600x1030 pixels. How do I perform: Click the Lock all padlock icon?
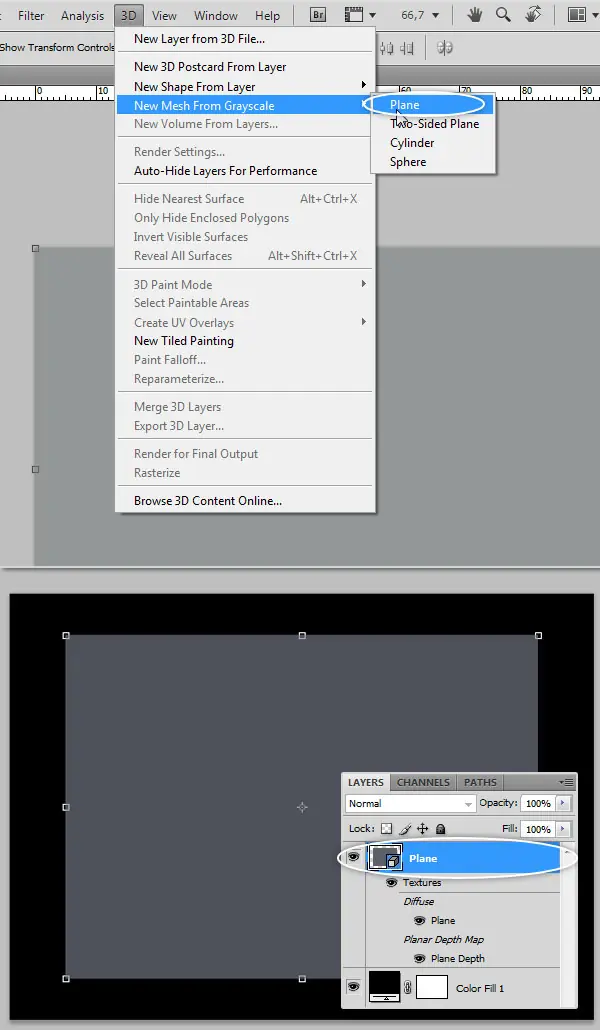point(440,829)
